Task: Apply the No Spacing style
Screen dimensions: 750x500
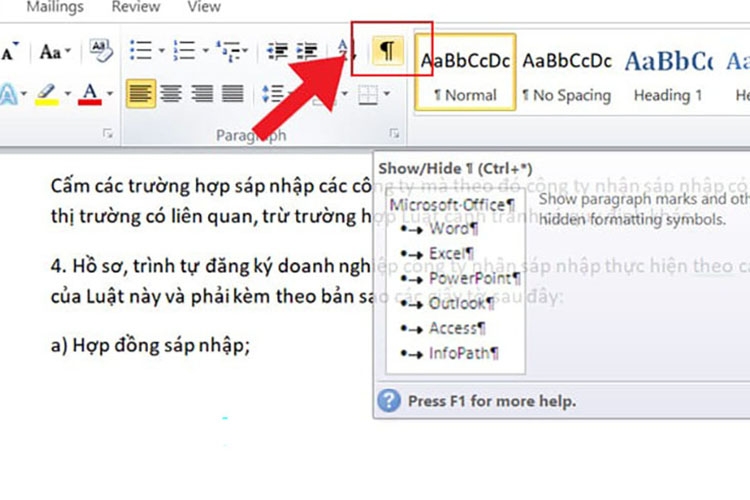Action: pos(567,72)
